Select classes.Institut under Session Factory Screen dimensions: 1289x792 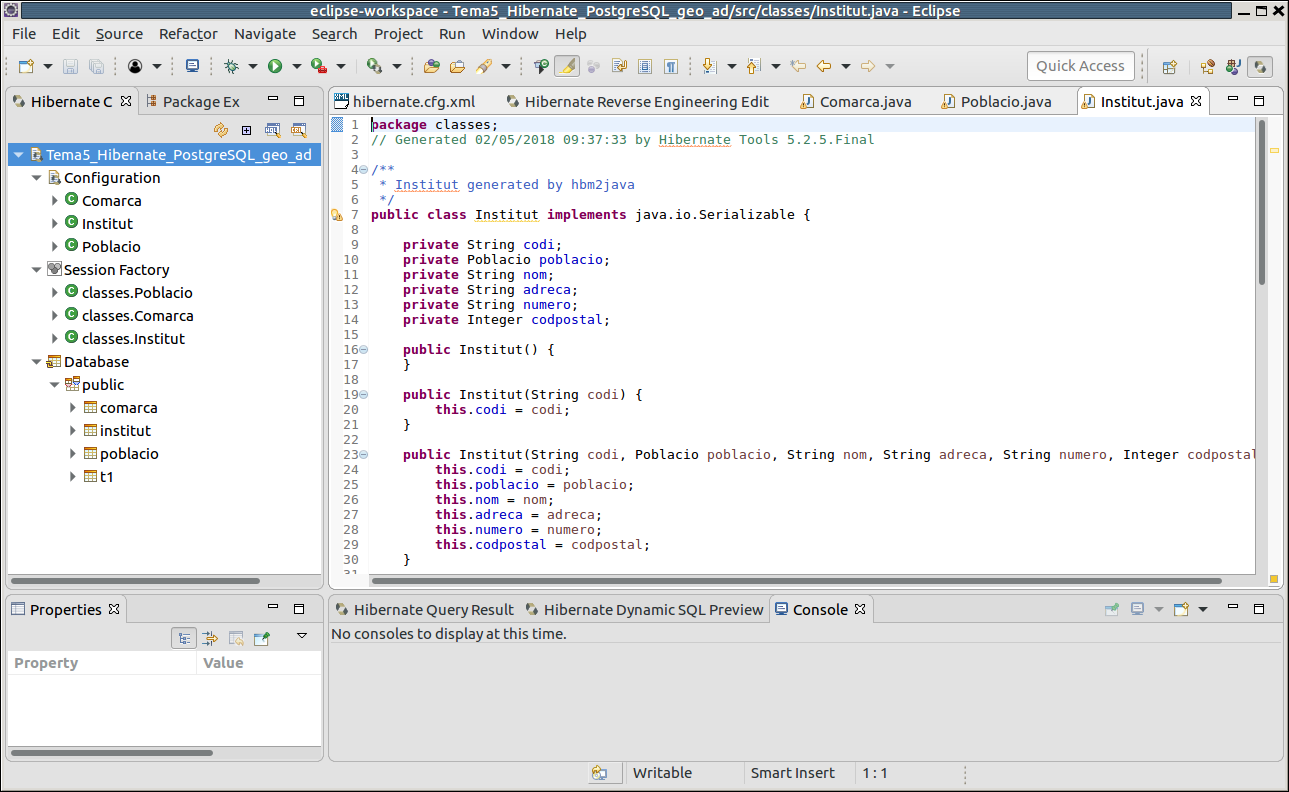point(133,339)
